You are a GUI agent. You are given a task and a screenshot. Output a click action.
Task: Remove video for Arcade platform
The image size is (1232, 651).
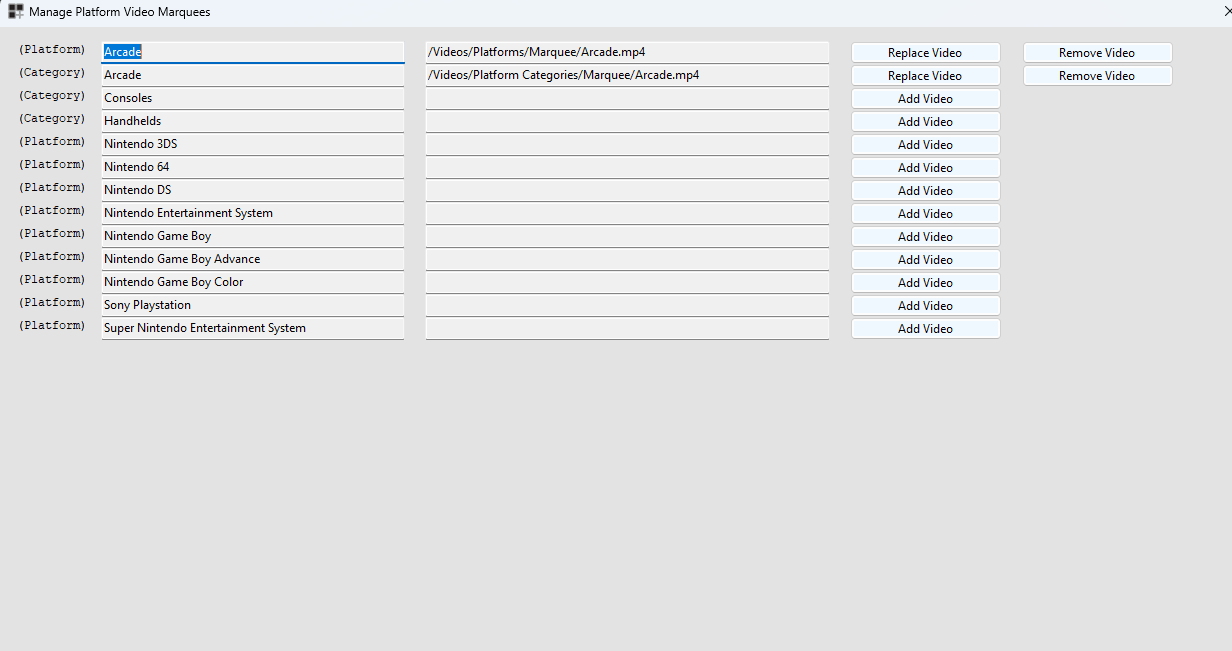(1097, 53)
